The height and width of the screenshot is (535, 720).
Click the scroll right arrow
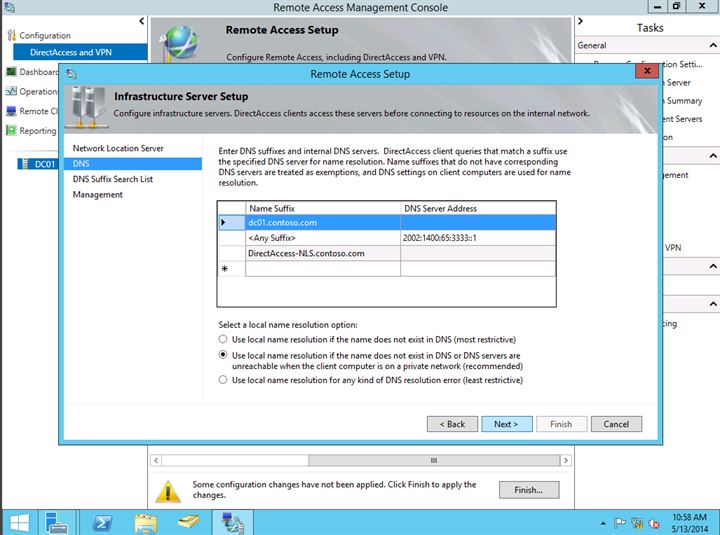pyautogui.click(x=566, y=460)
